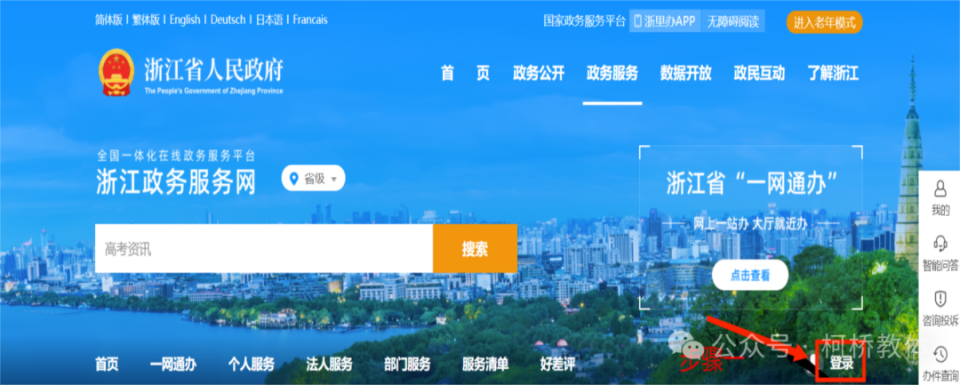Click the location pin in 省级 selector
The height and width of the screenshot is (385, 960).
pos(294,179)
